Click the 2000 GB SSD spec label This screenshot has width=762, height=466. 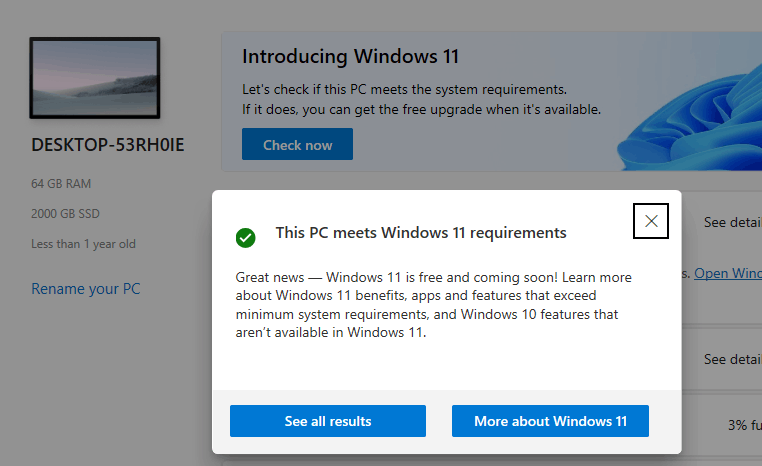click(65, 214)
